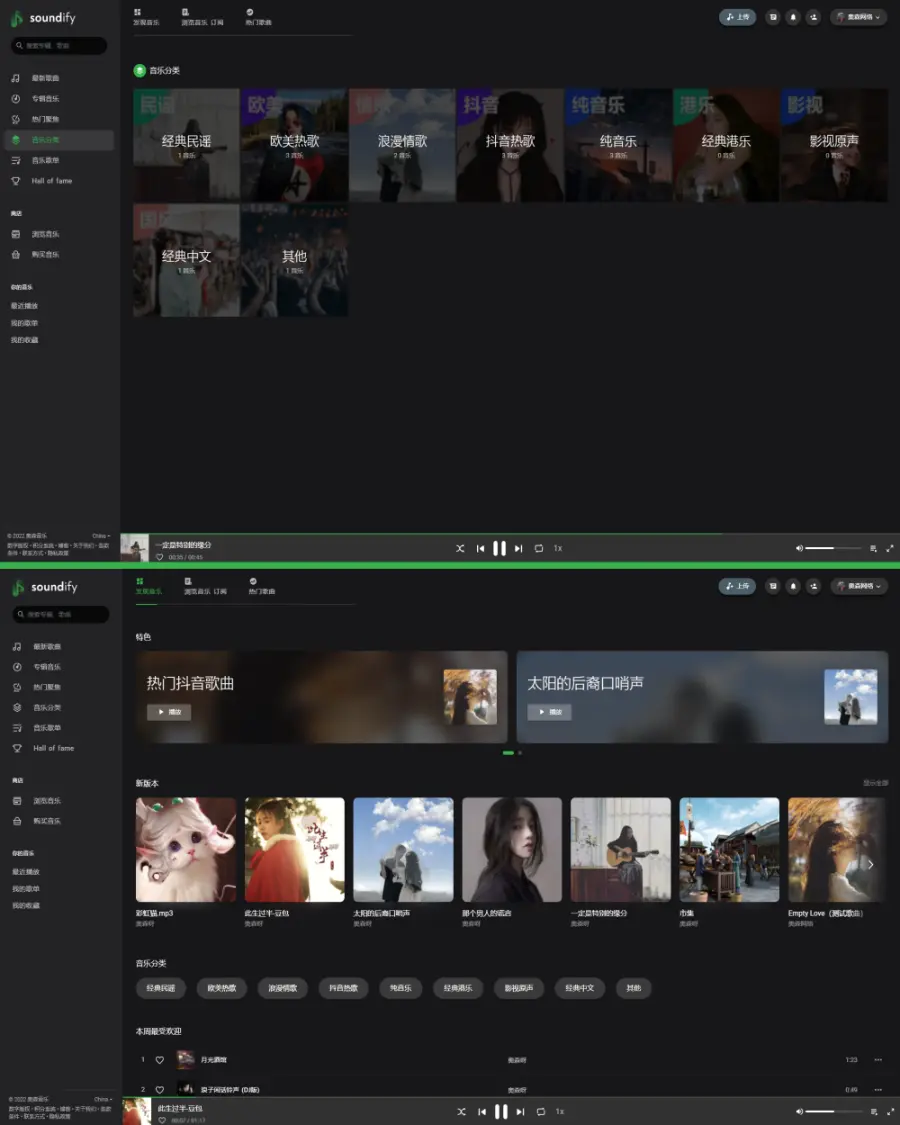
Task: Open the 经典民谣 category tile
Action: [186, 145]
